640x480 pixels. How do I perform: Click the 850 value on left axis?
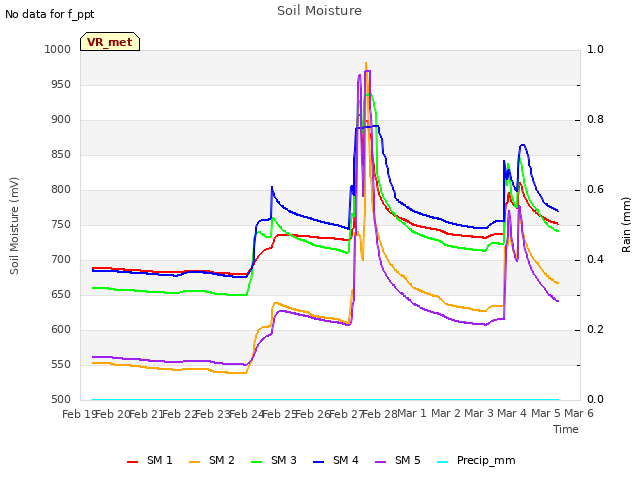coord(61,155)
